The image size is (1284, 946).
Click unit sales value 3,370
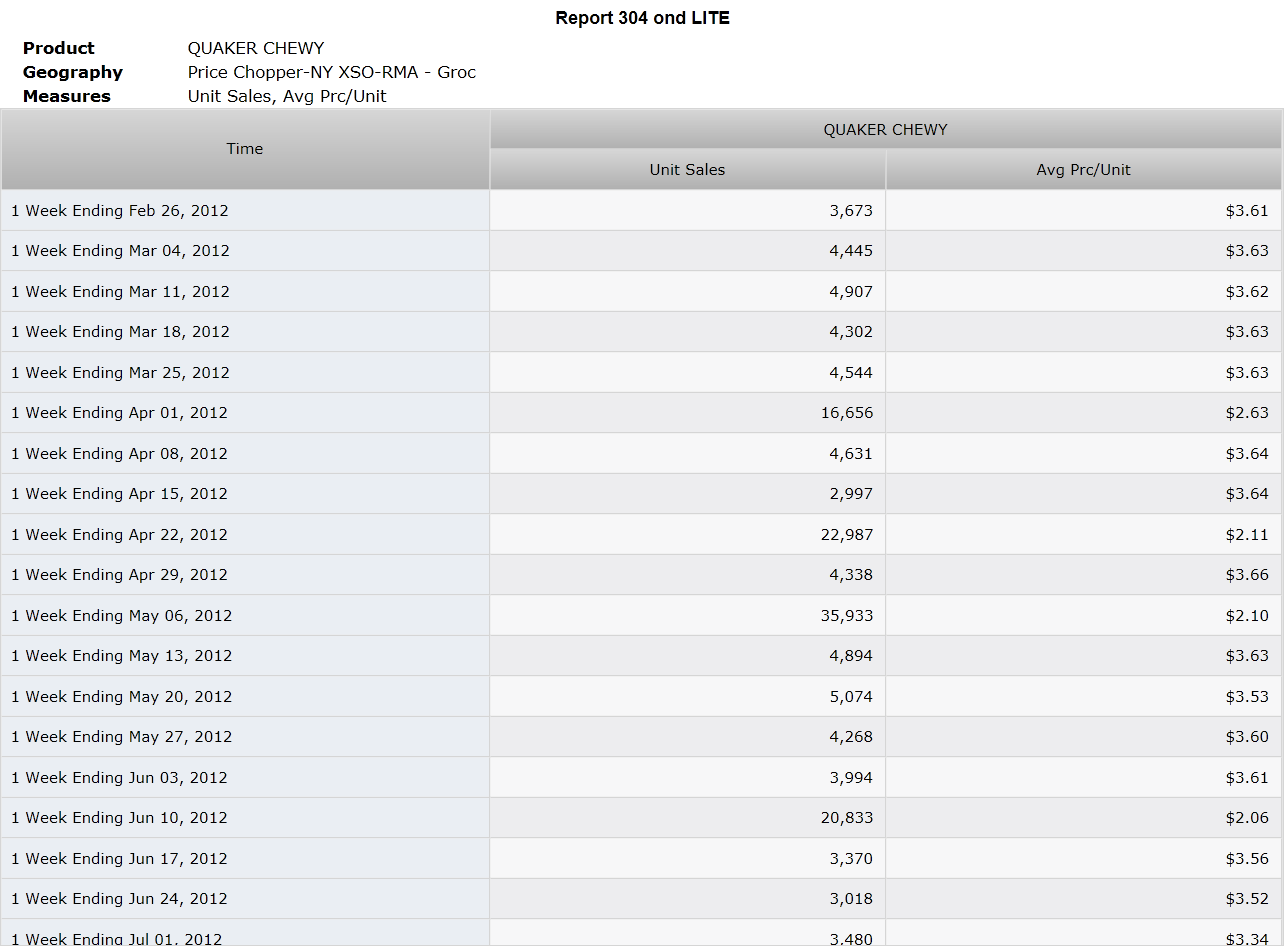pyautogui.click(x=851, y=858)
